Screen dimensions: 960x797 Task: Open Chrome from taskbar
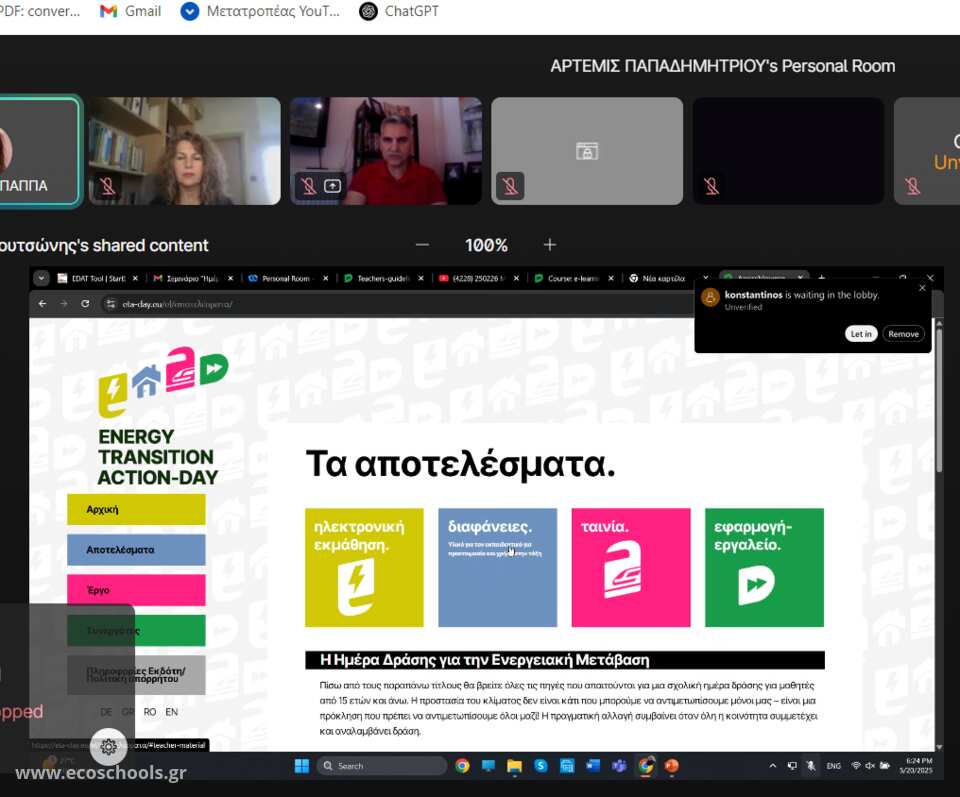tap(462, 766)
